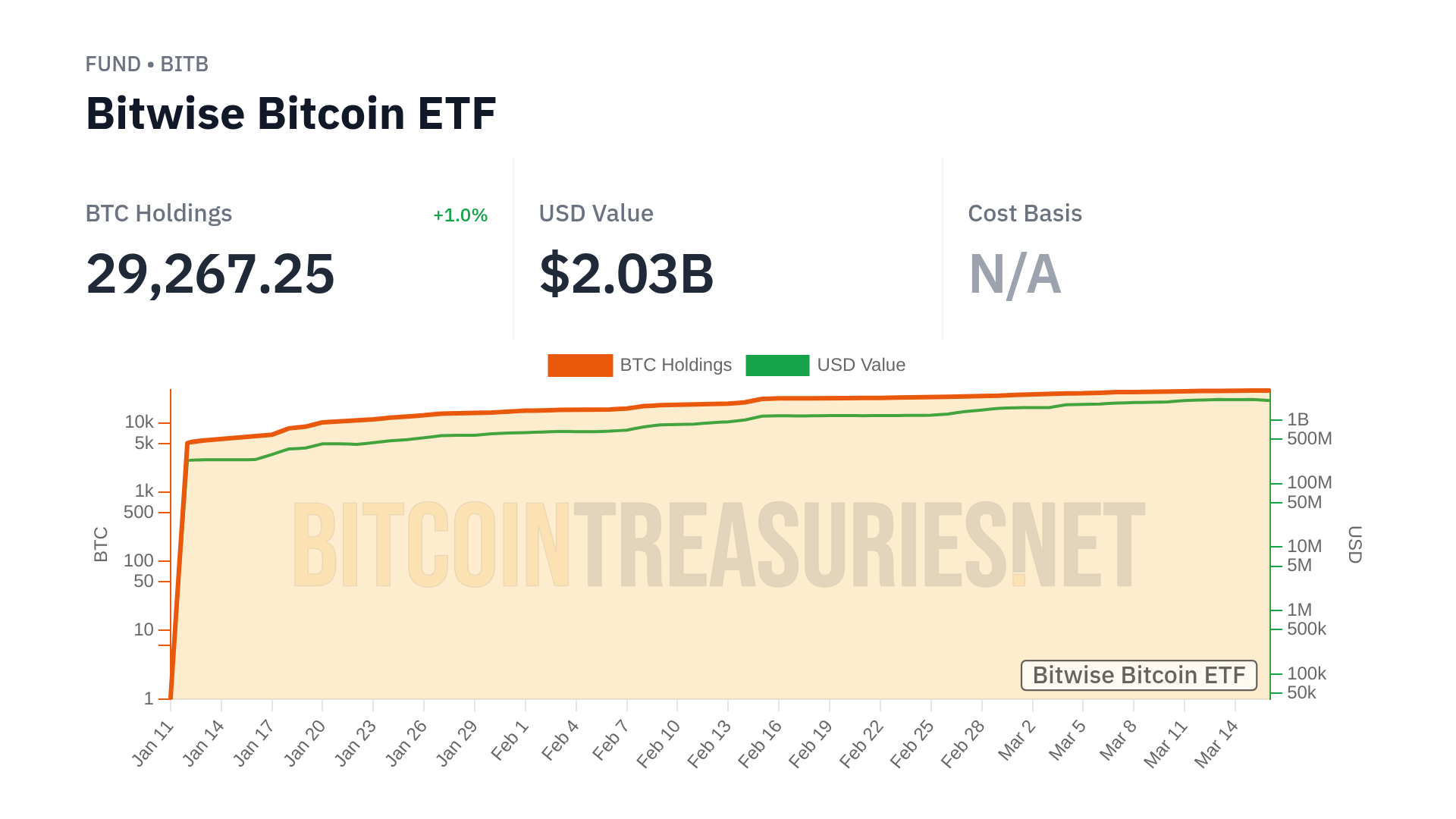The height and width of the screenshot is (819, 1456).
Task: Click the N/A cost basis value
Action: [x=1015, y=274]
